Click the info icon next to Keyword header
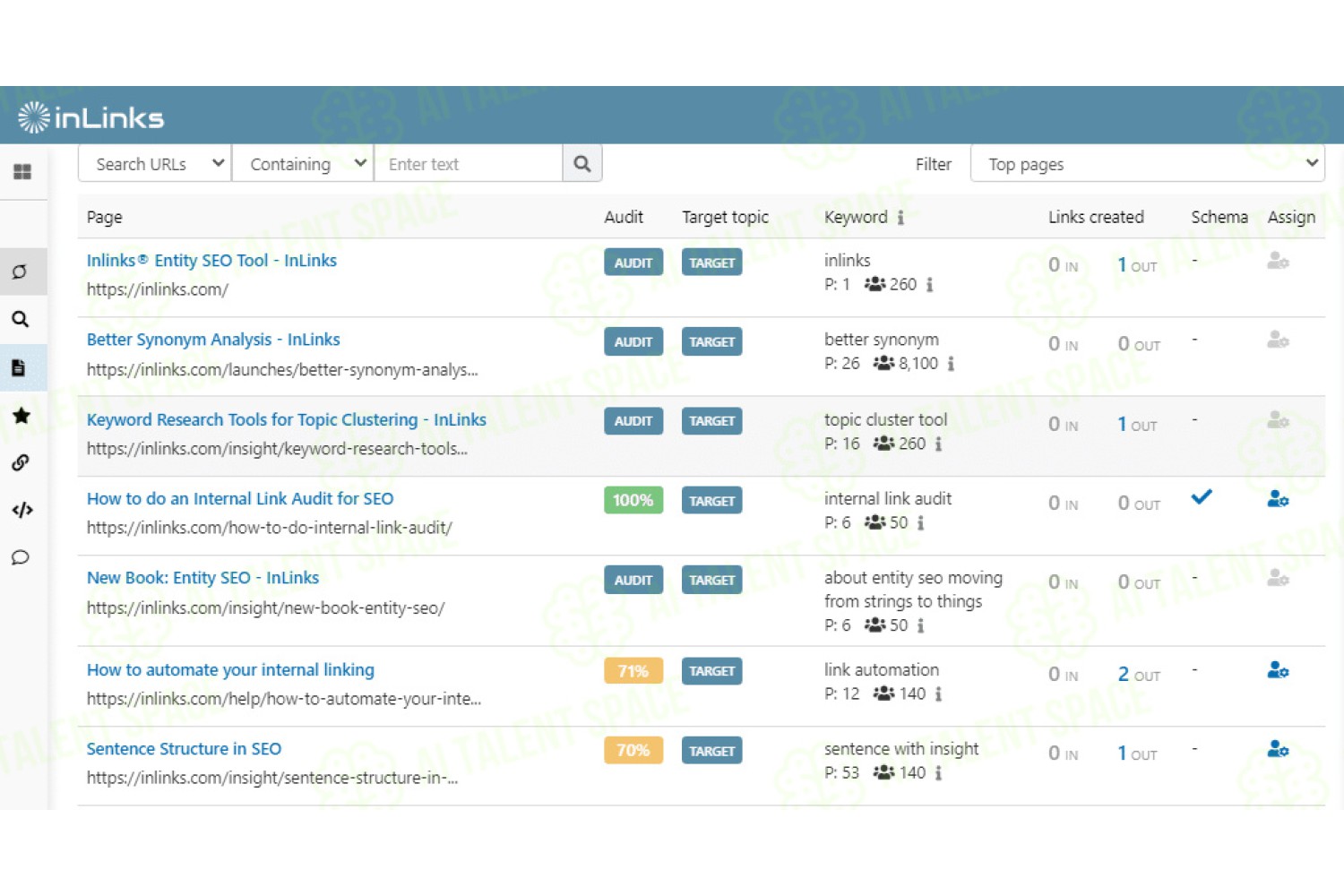Screen dimensions: 1344x896 click(x=900, y=218)
